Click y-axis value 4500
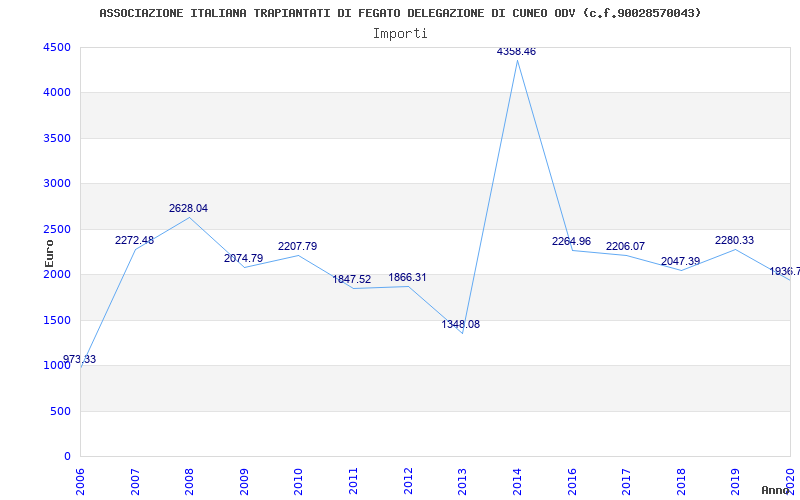This screenshot has height=500, width=800. pos(57,47)
